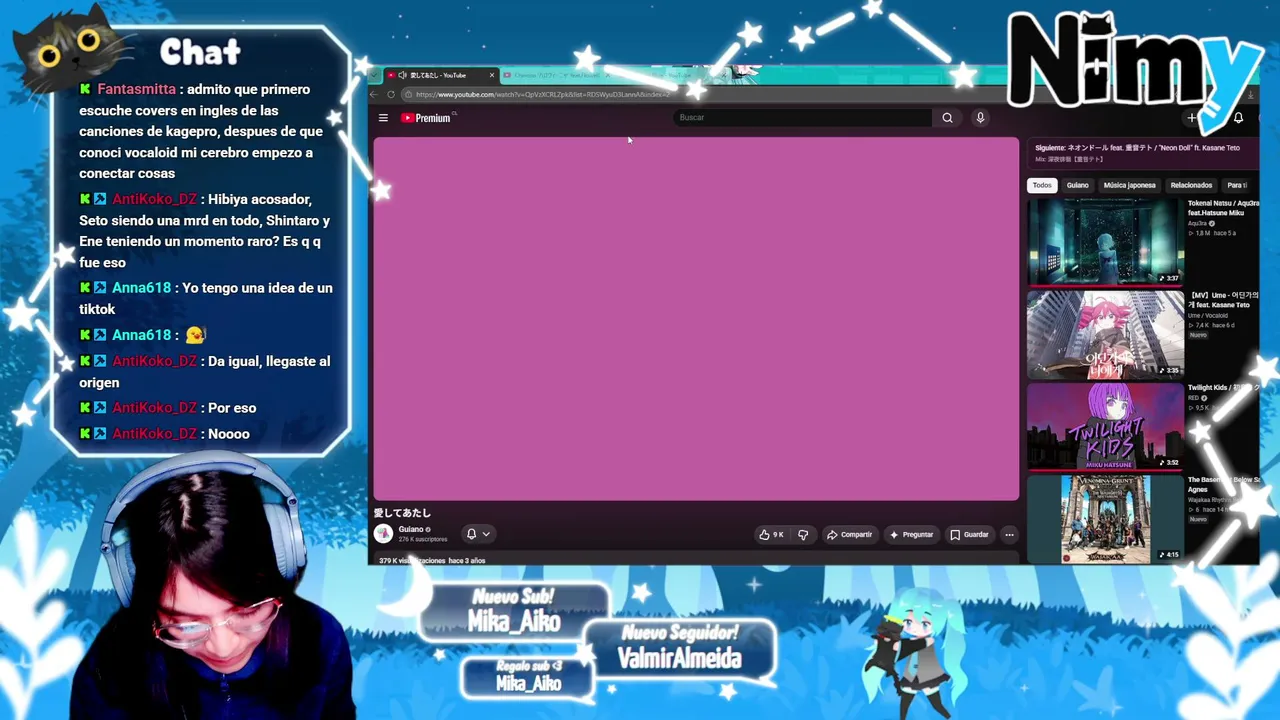Click Mika_Aiko name under Nuevo Sub
1280x720 pixels.
tap(514, 621)
